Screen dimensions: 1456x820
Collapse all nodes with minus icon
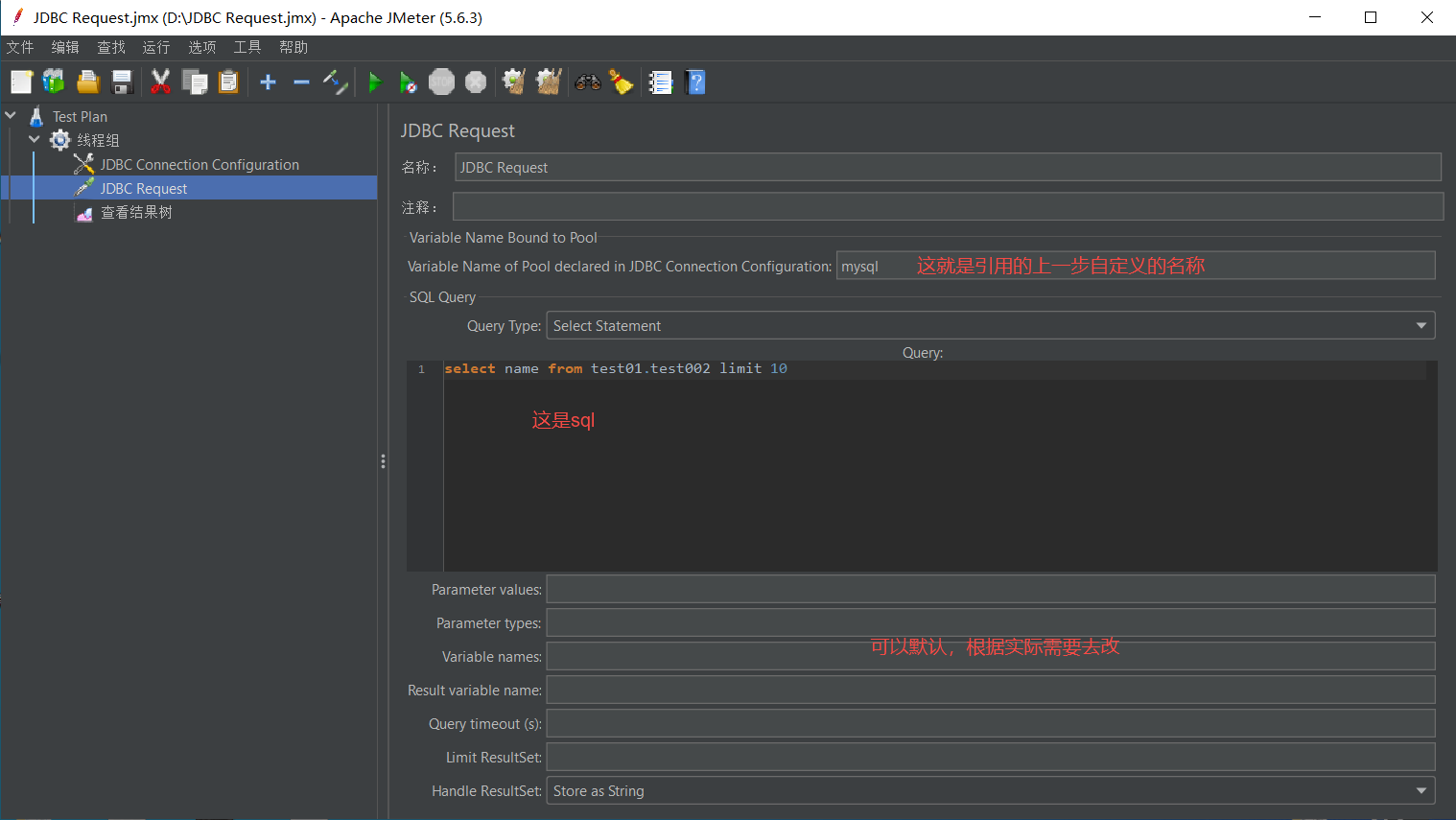tap(301, 82)
